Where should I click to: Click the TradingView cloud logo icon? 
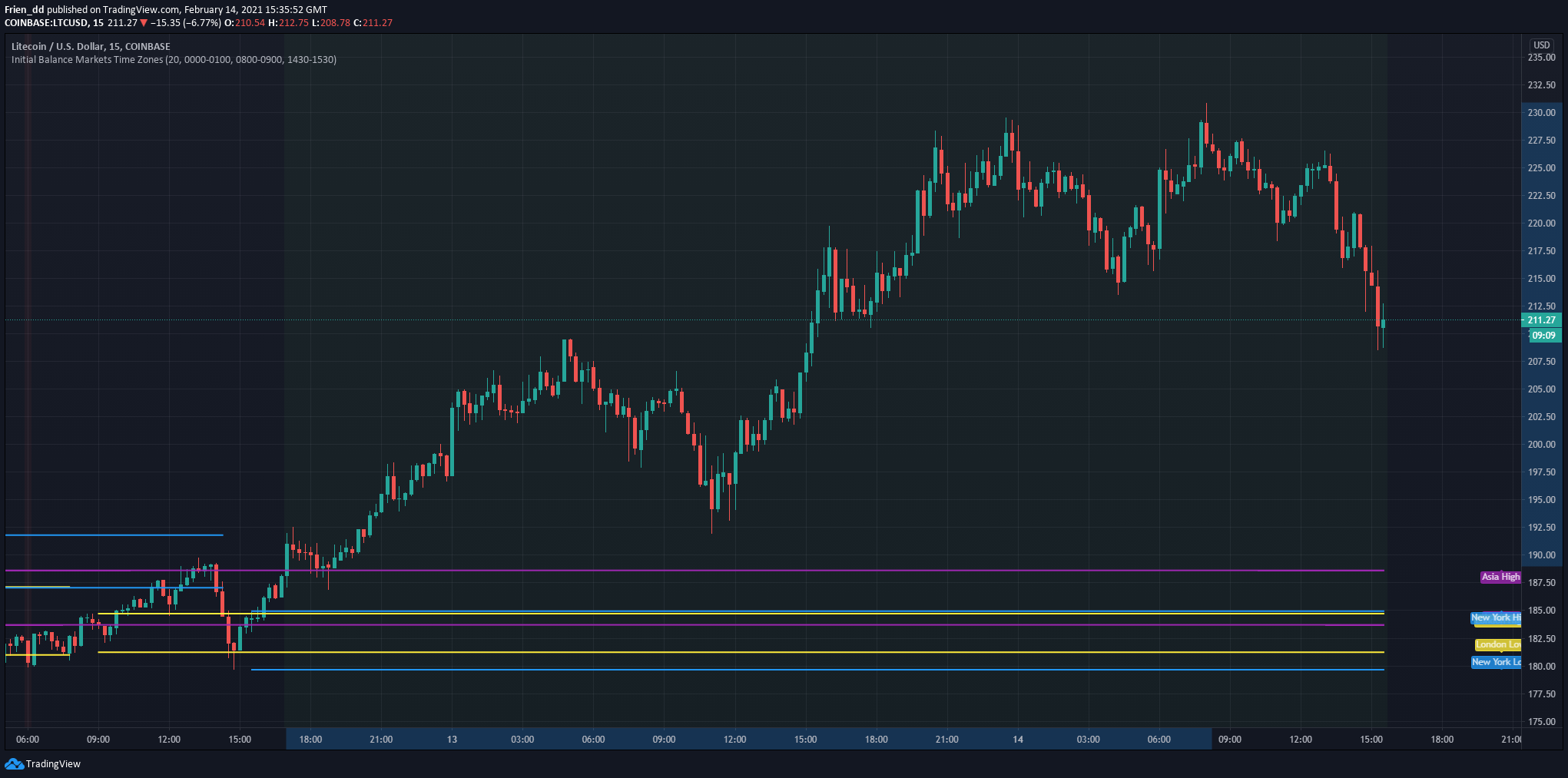14,763
